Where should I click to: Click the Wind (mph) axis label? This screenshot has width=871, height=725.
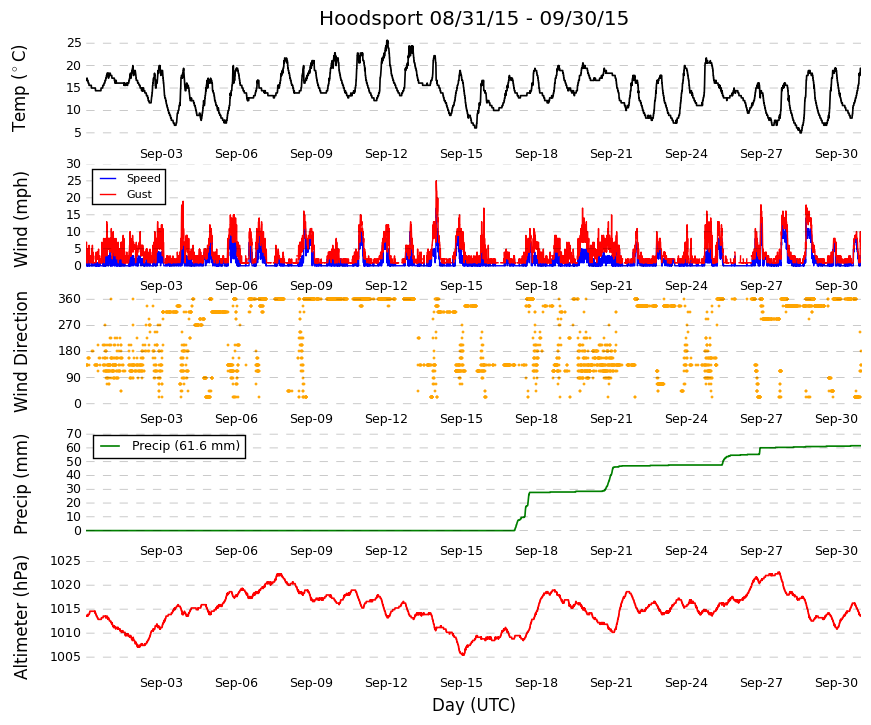(20, 219)
